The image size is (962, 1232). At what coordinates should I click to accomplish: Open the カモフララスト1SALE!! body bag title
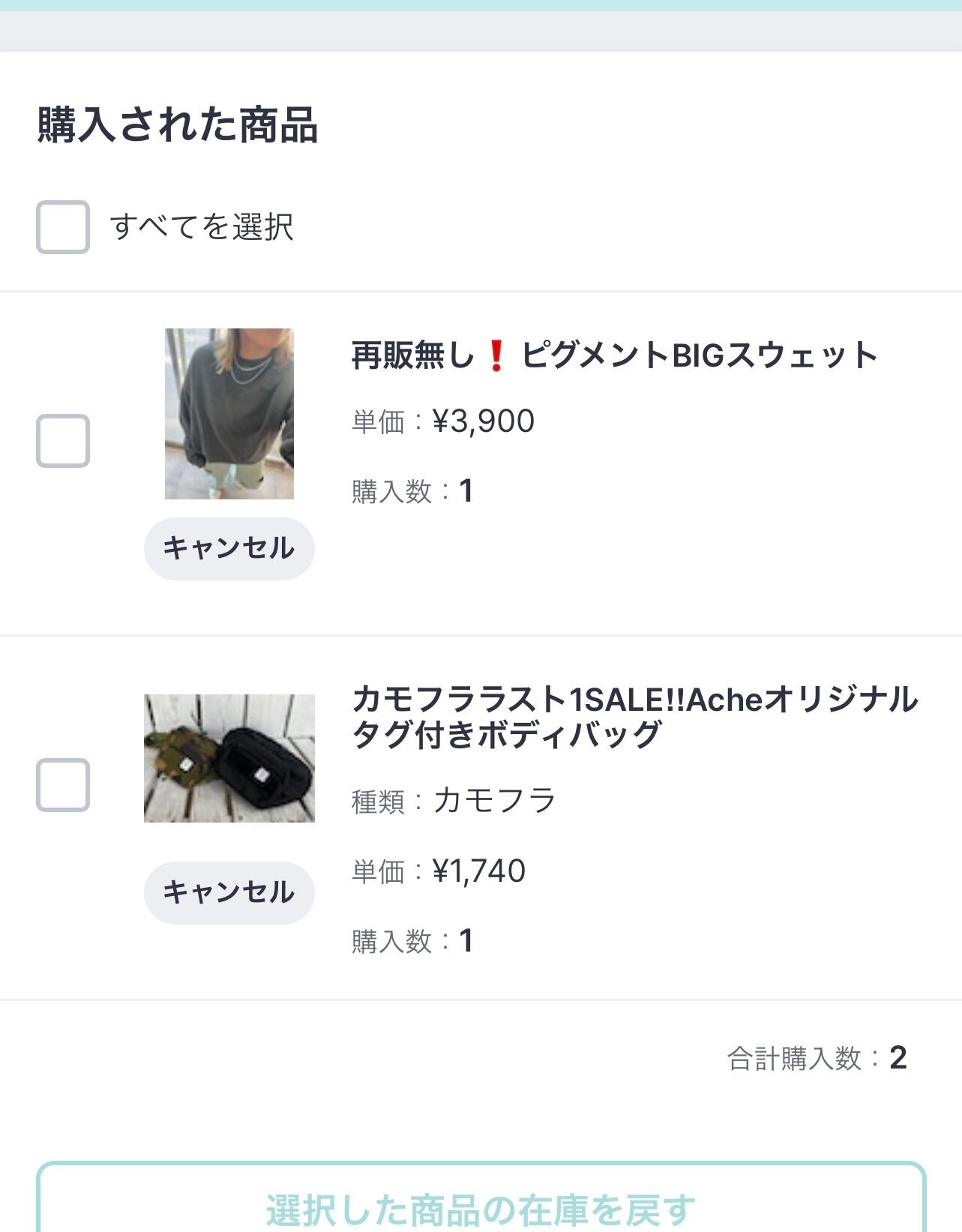click(x=634, y=716)
